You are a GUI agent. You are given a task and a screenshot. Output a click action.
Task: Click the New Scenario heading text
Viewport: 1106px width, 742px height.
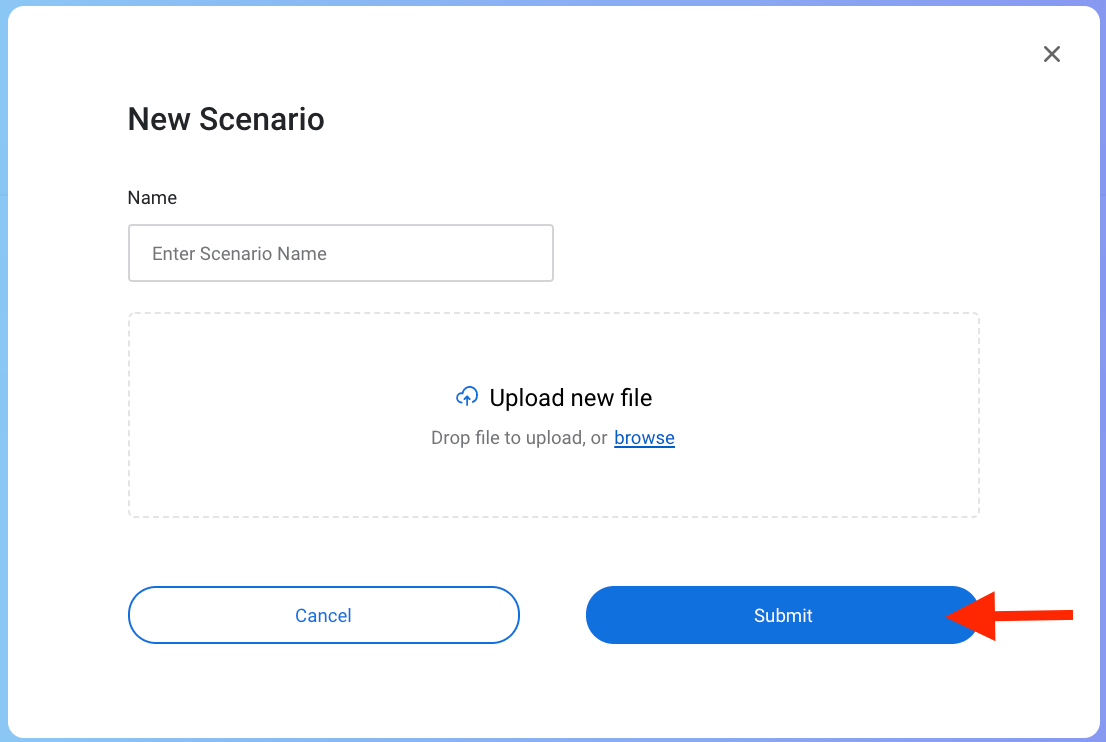226,119
